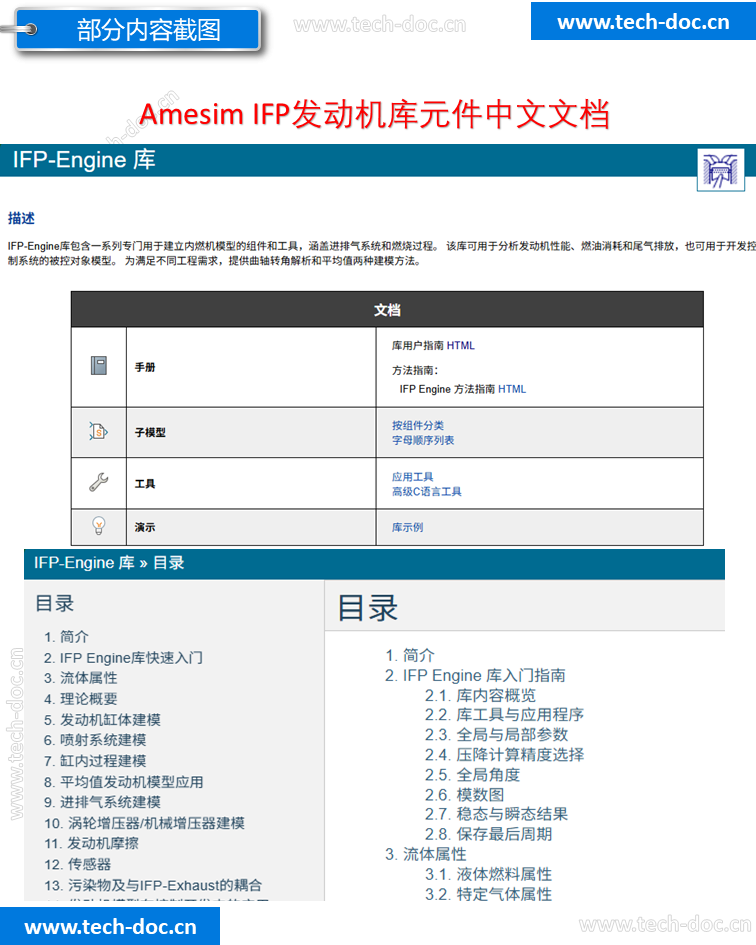Click the IFP-Engine library logo icon

[x=720, y=170]
